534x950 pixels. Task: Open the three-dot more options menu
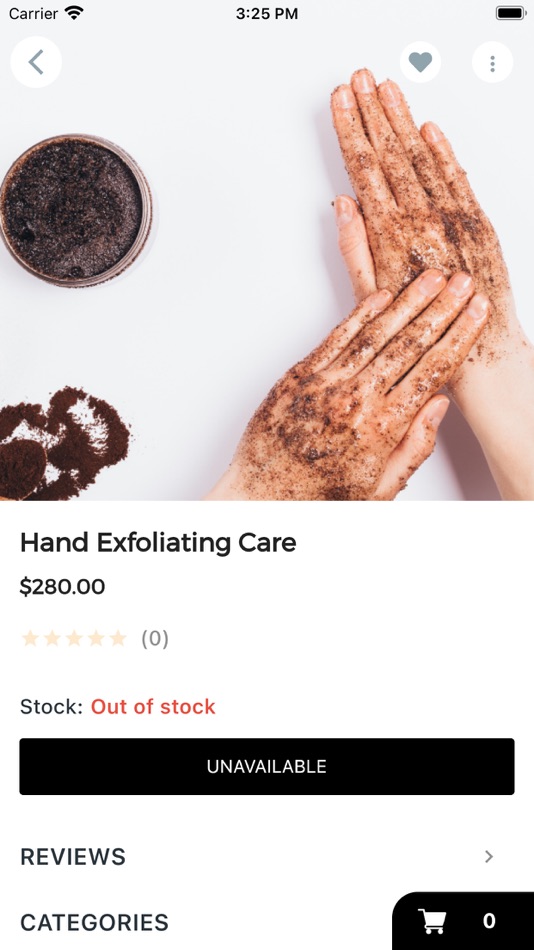point(492,62)
